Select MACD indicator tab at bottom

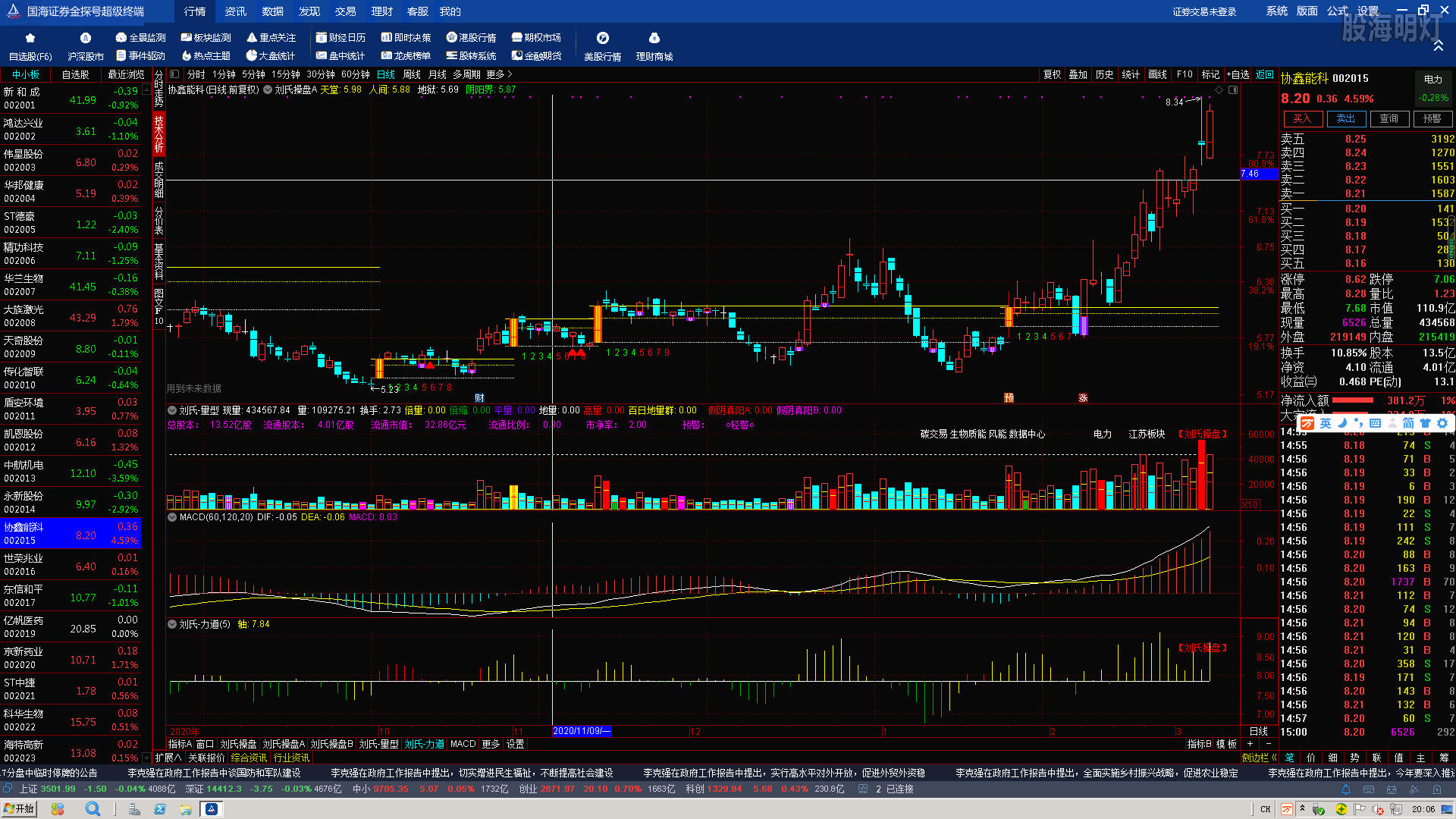(463, 744)
